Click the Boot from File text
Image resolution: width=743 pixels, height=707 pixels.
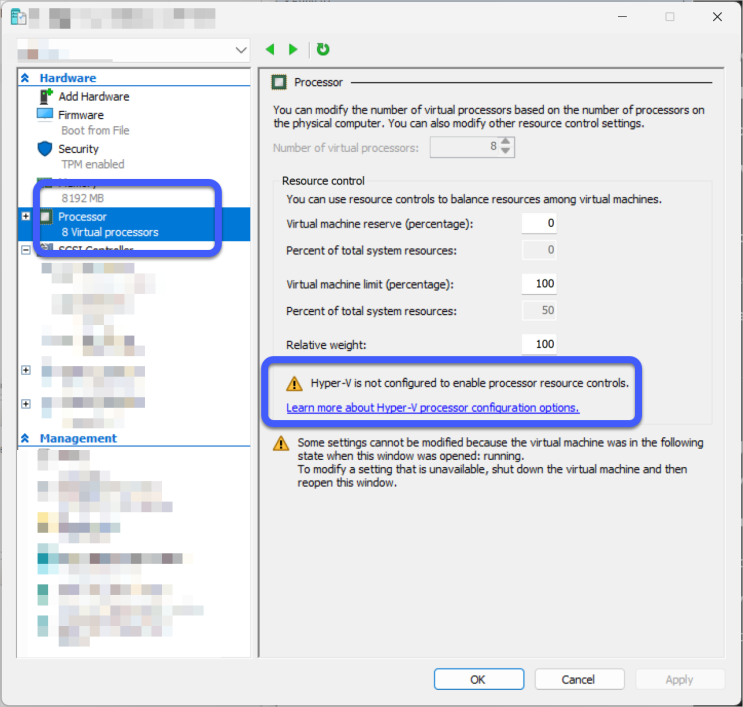[95, 130]
